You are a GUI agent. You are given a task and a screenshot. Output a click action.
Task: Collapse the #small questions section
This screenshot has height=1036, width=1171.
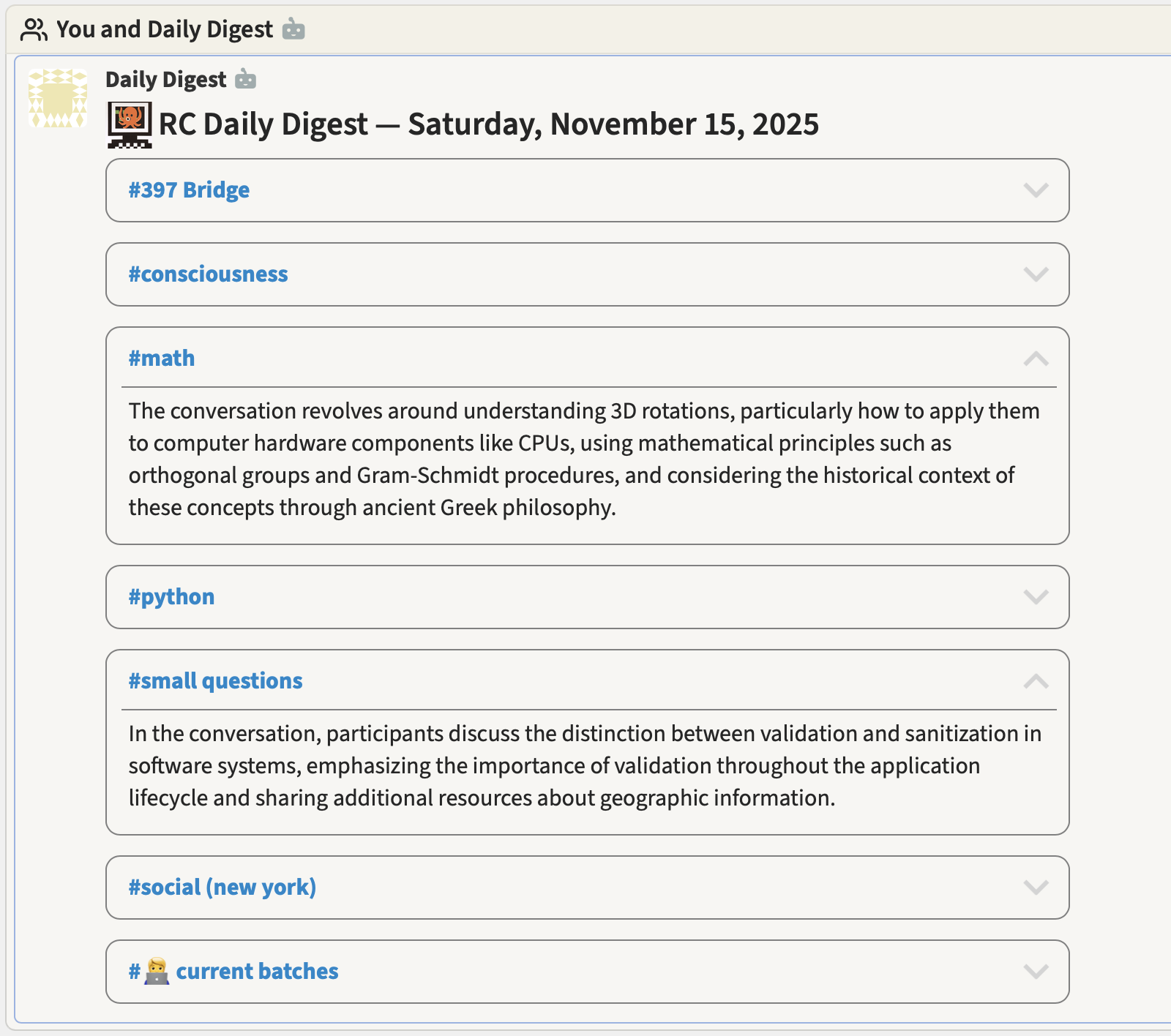coord(1036,681)
